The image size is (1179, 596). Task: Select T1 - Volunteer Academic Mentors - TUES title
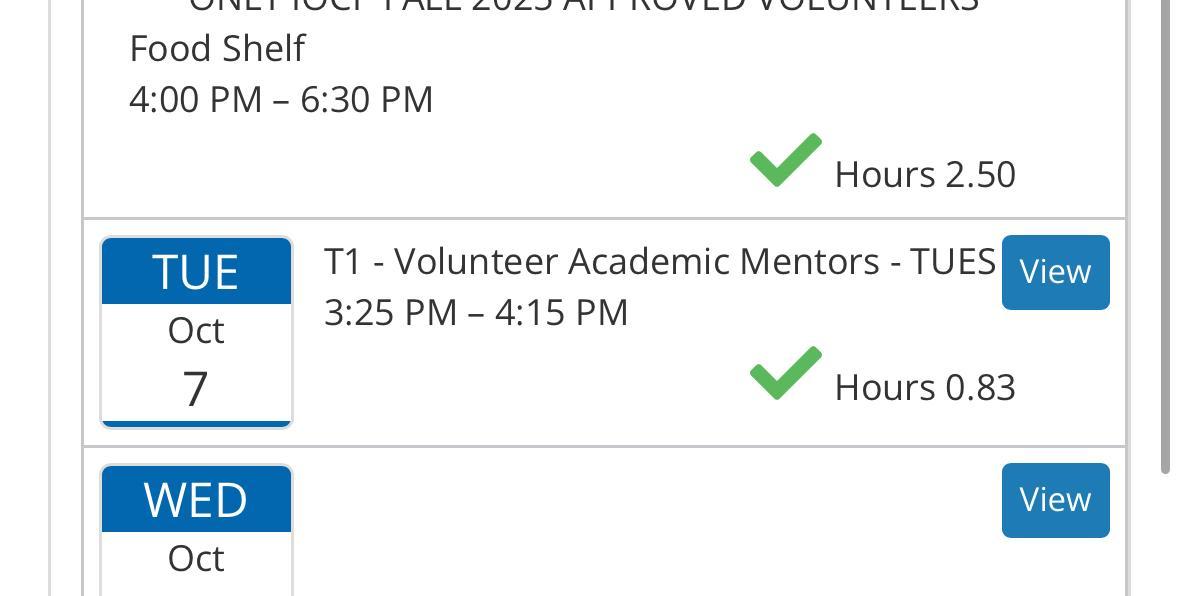click(x=659, y=261)
